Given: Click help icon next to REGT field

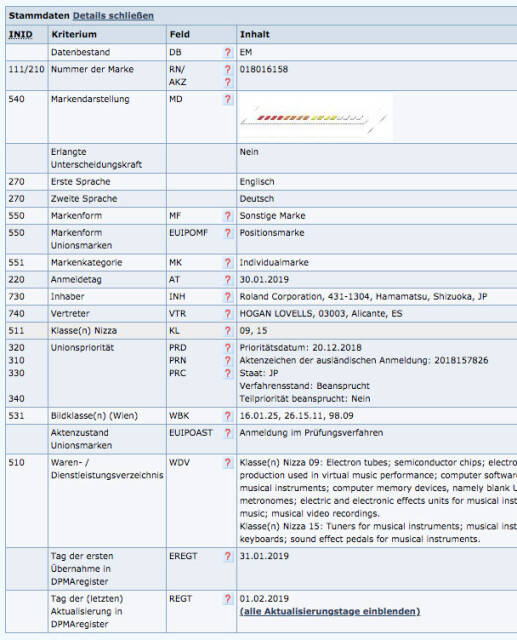Looking at the screenshot, I should [x=228, y=599].
